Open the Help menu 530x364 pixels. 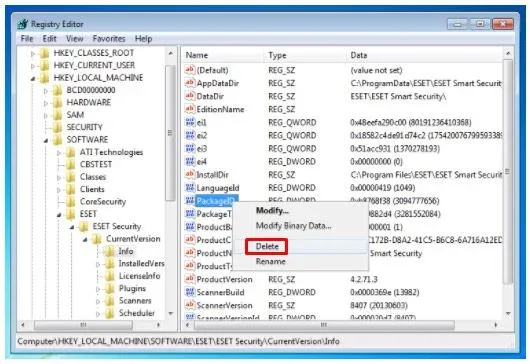point(143,39)
